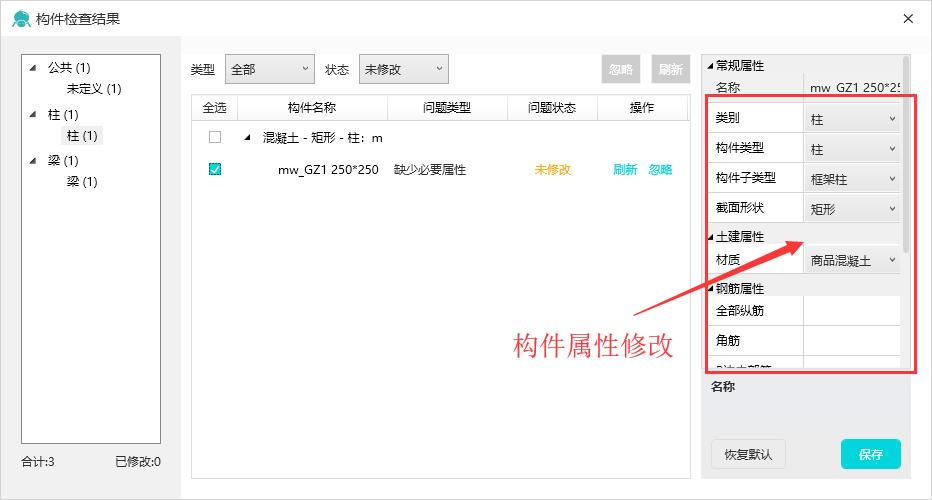Check the 混凝土-矩形-柱 group checkbox
The width and height of the screenshot is (932, 500).
215,137
